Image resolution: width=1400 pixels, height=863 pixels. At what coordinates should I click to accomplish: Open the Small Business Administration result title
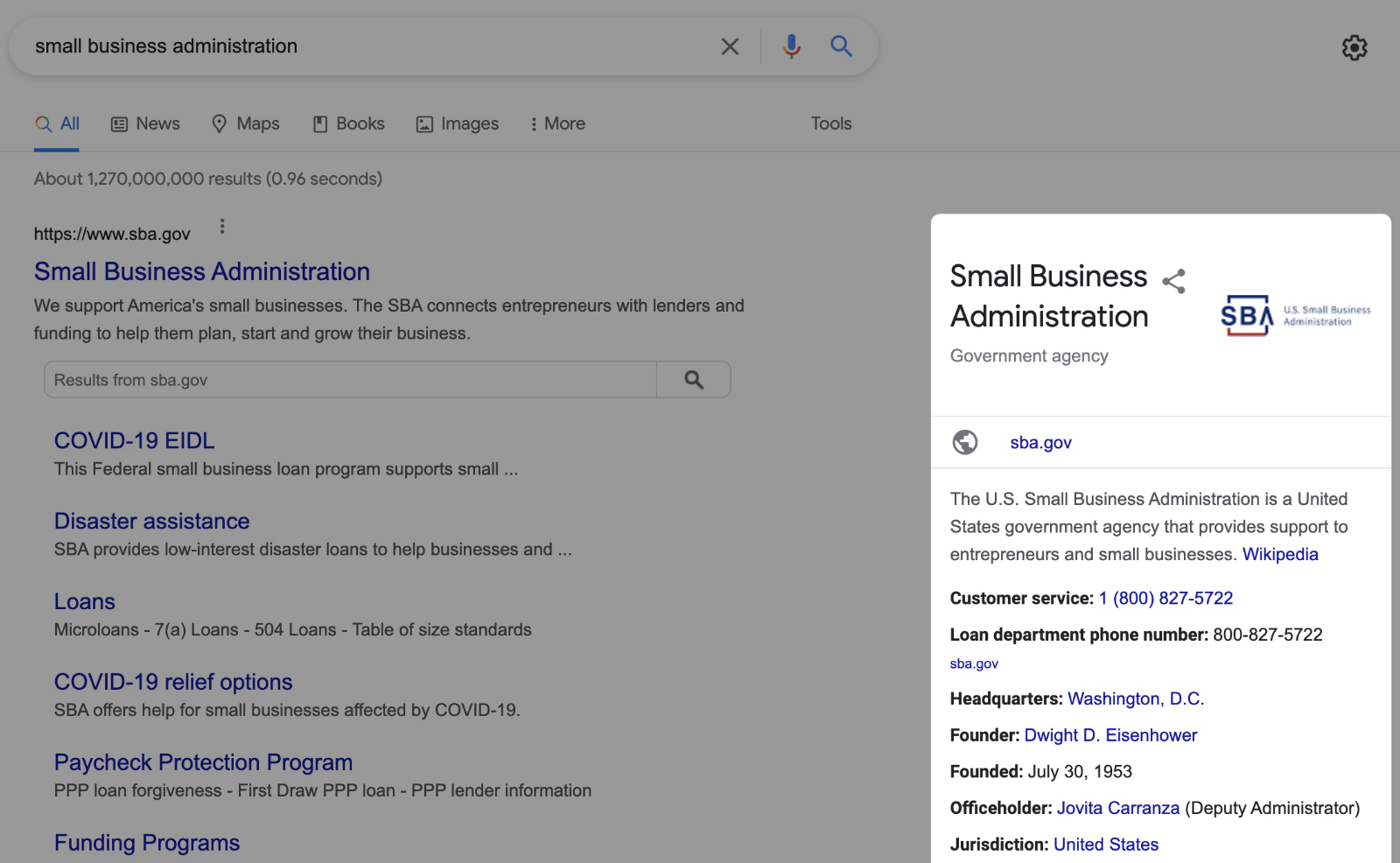[x=202, y=271]
